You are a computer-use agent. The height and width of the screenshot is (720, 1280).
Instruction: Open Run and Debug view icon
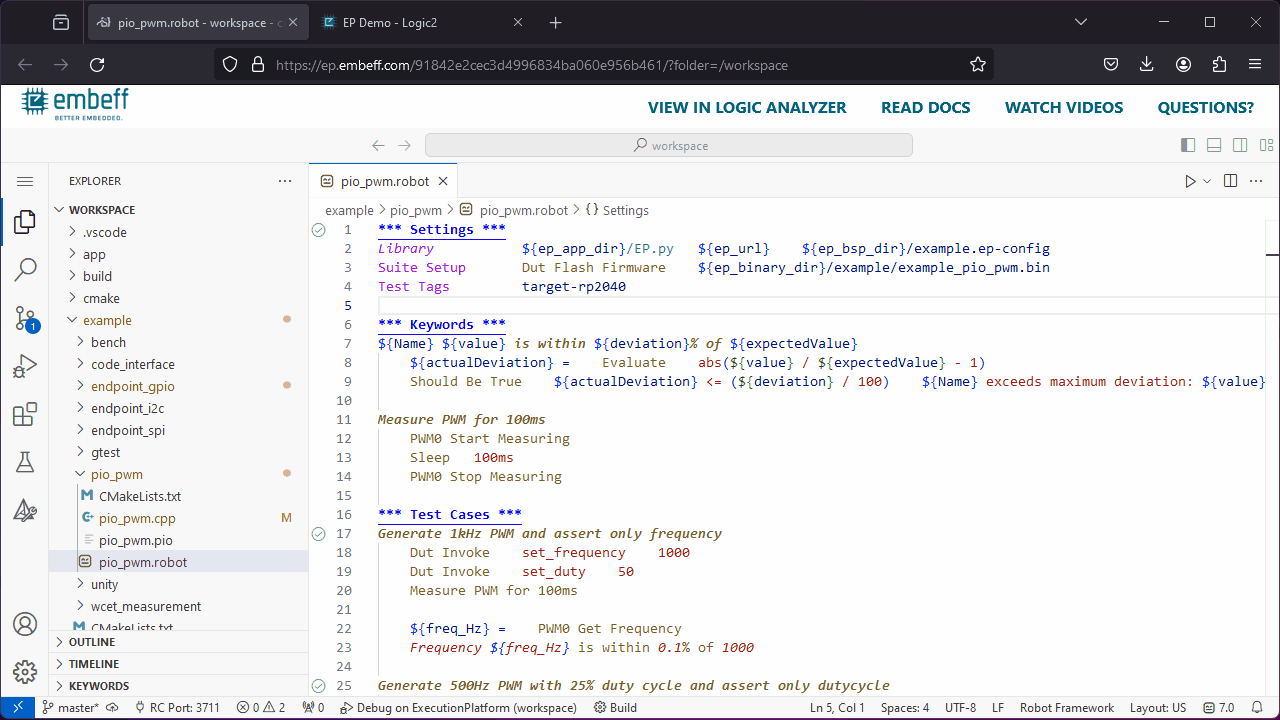(x=25, y=366)
